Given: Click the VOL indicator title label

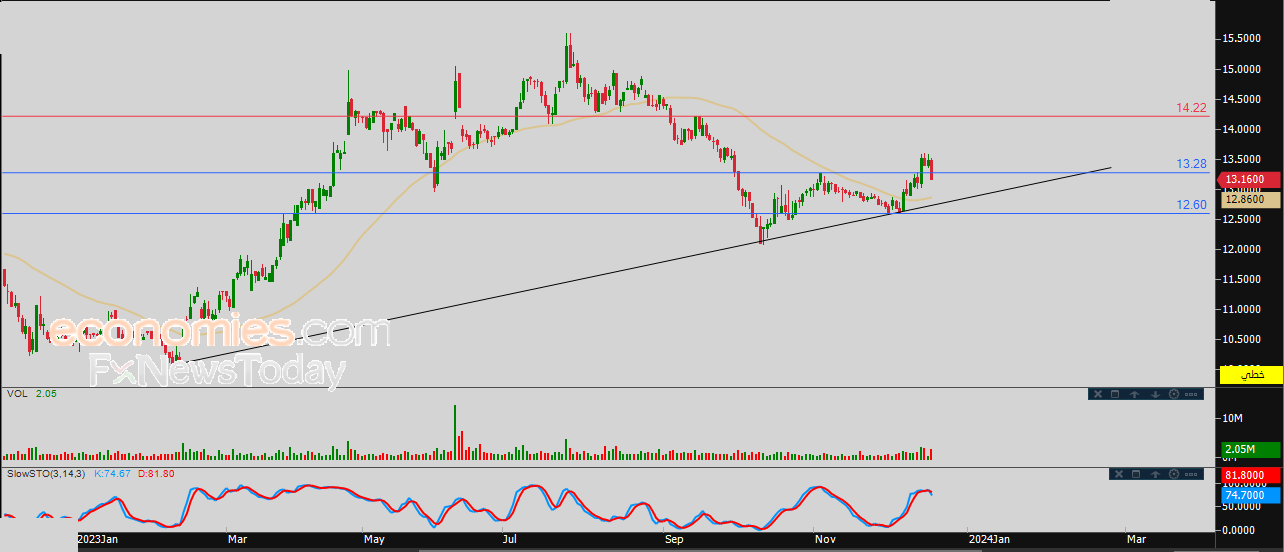Looking at the screenshot, I should (x=16, y=394).
